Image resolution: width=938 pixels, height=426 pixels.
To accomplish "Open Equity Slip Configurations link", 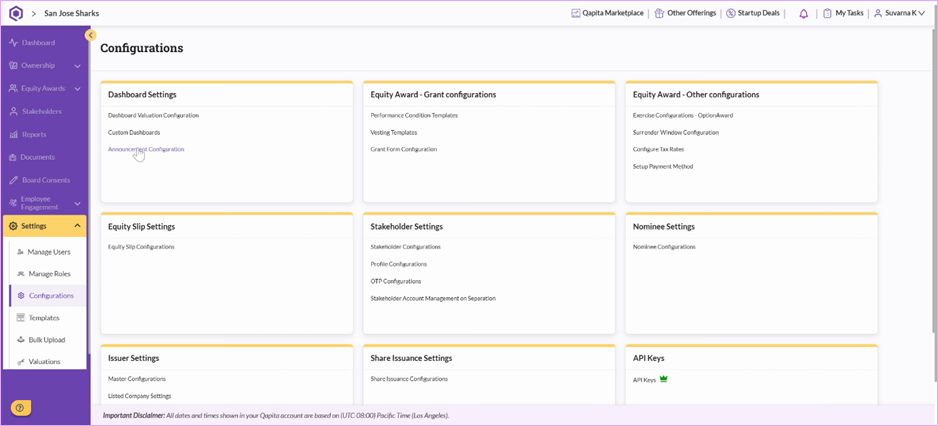I will (x=141, y=247).
